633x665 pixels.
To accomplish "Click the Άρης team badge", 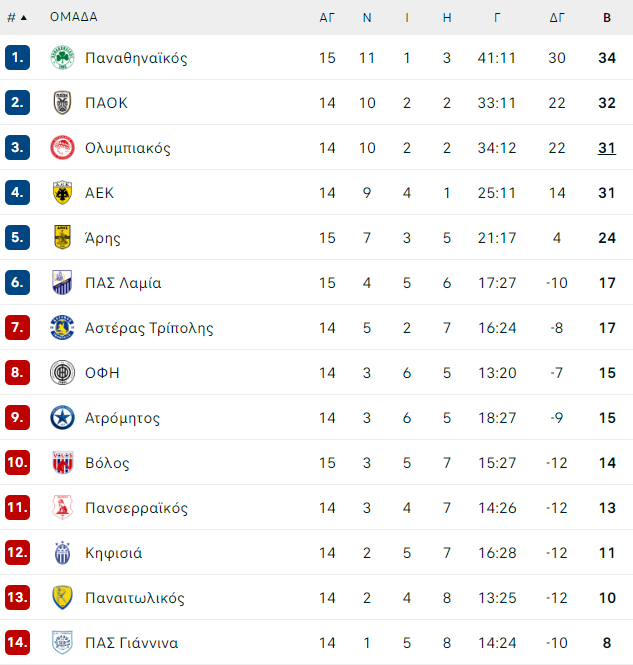I will pyautogui.click(x=62, y=238).
